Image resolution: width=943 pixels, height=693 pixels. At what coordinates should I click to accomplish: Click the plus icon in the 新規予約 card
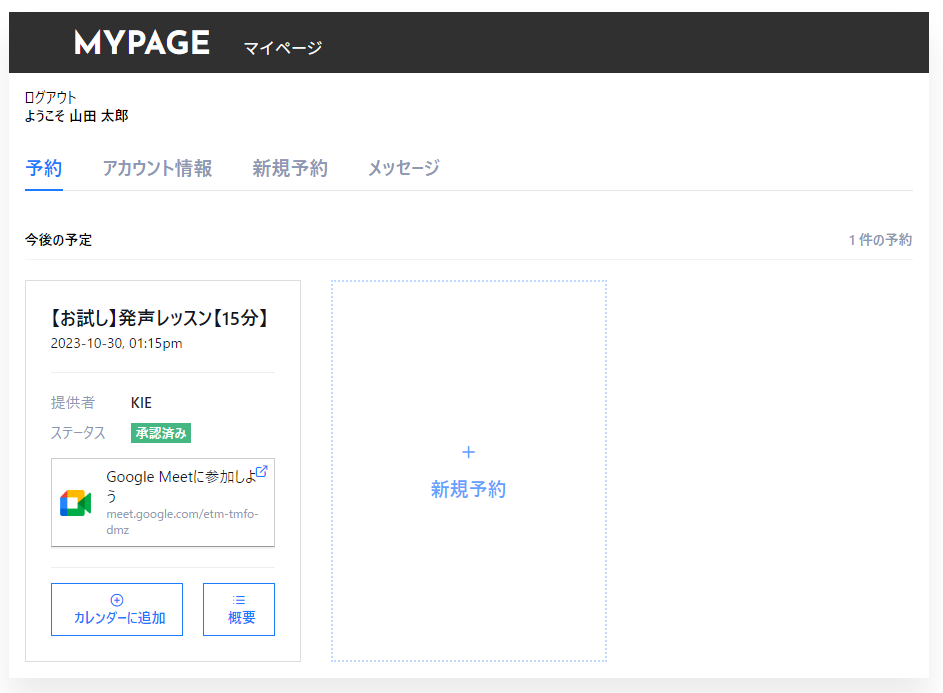(x=468, y=452)
